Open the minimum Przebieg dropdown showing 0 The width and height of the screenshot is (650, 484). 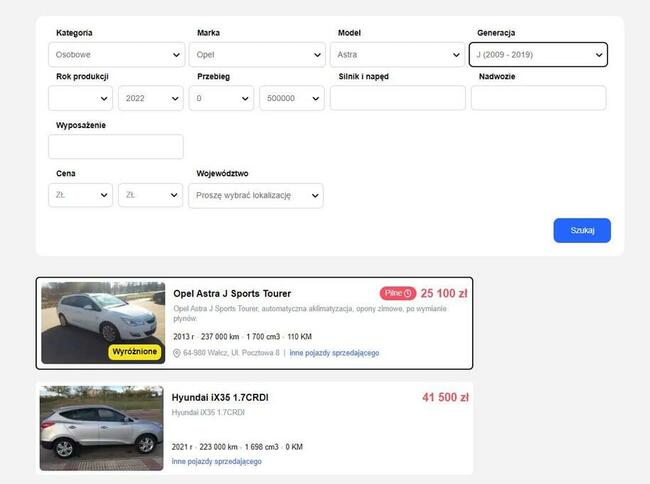[x=221, y=98]
